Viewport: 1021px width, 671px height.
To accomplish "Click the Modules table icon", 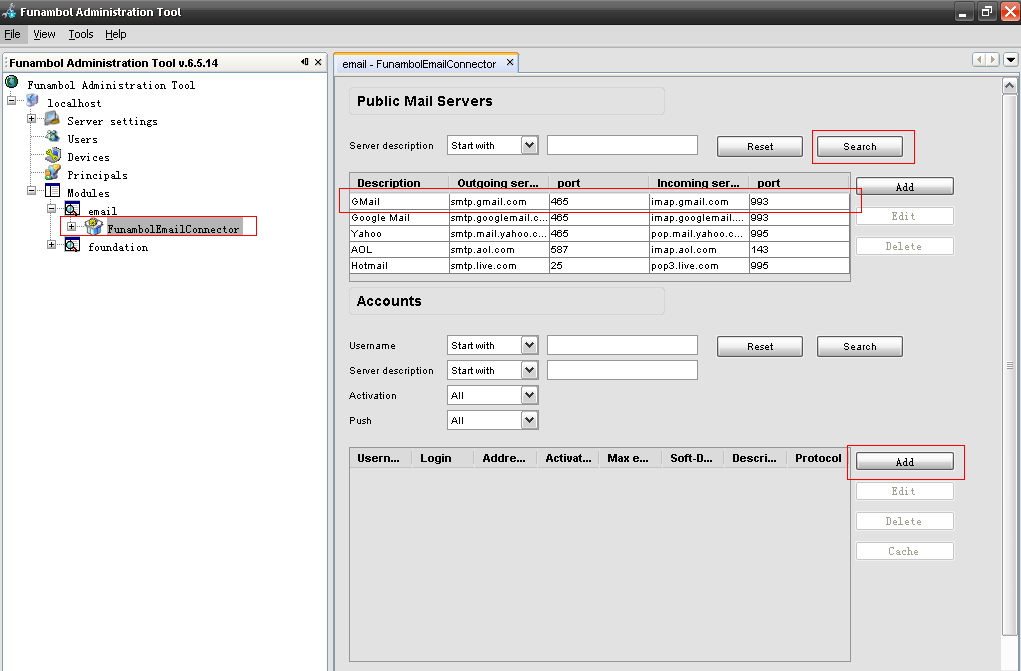I will [x=52, y=190].
